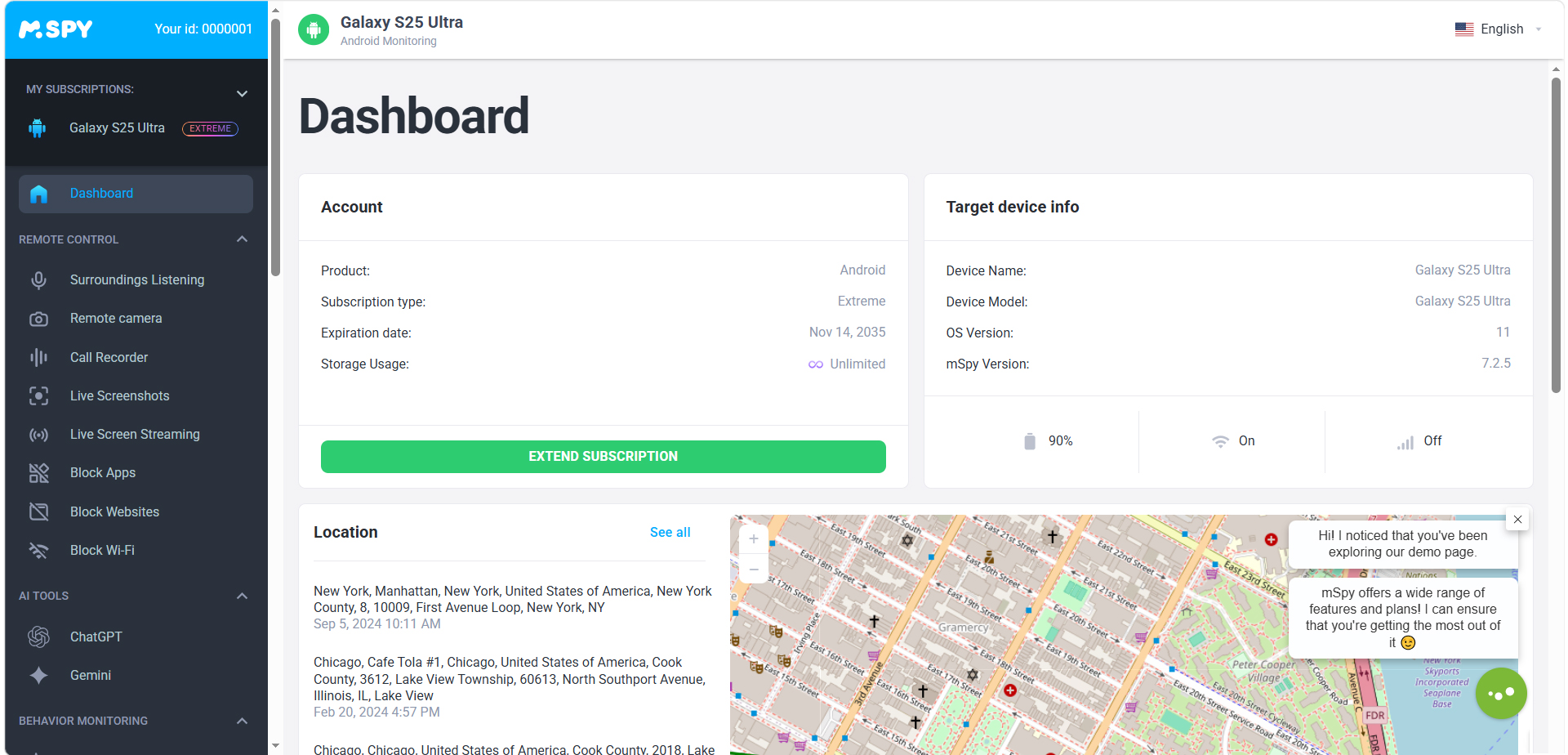
Task: Click the EXTREME plan badge
Action: point(210,129)
